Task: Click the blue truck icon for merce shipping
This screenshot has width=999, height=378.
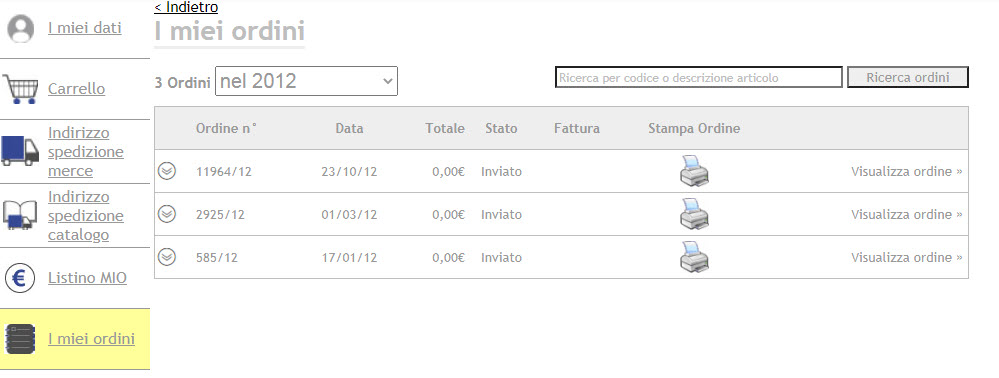Action: point(20,152)
